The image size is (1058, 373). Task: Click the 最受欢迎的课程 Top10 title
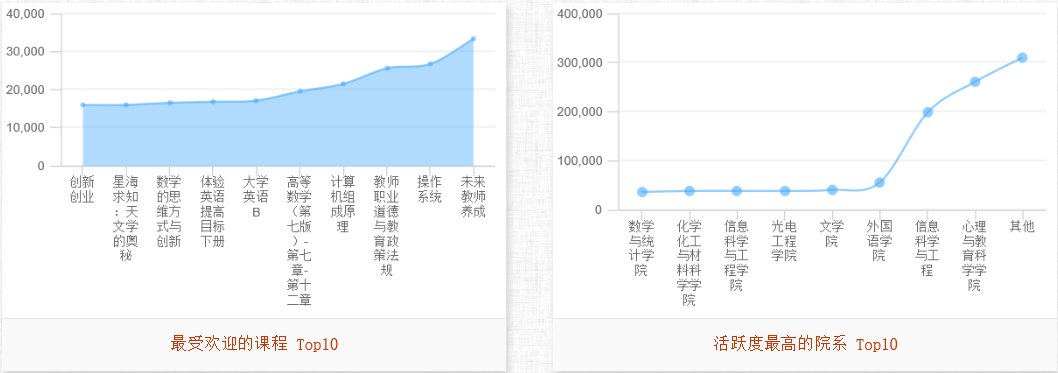pyautogui.click(x=254, y=345)
